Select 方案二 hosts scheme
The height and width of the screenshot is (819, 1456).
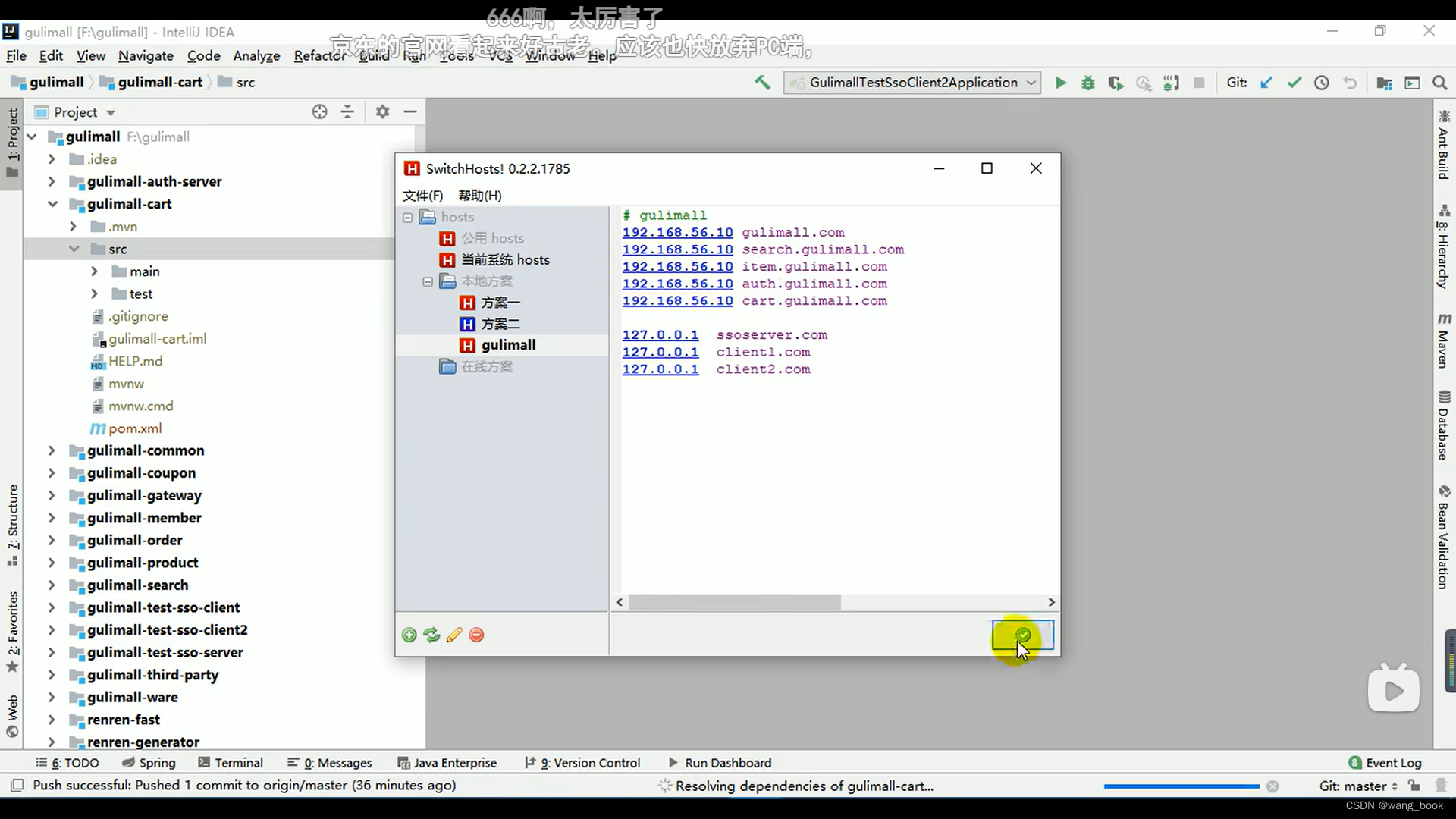500,324
